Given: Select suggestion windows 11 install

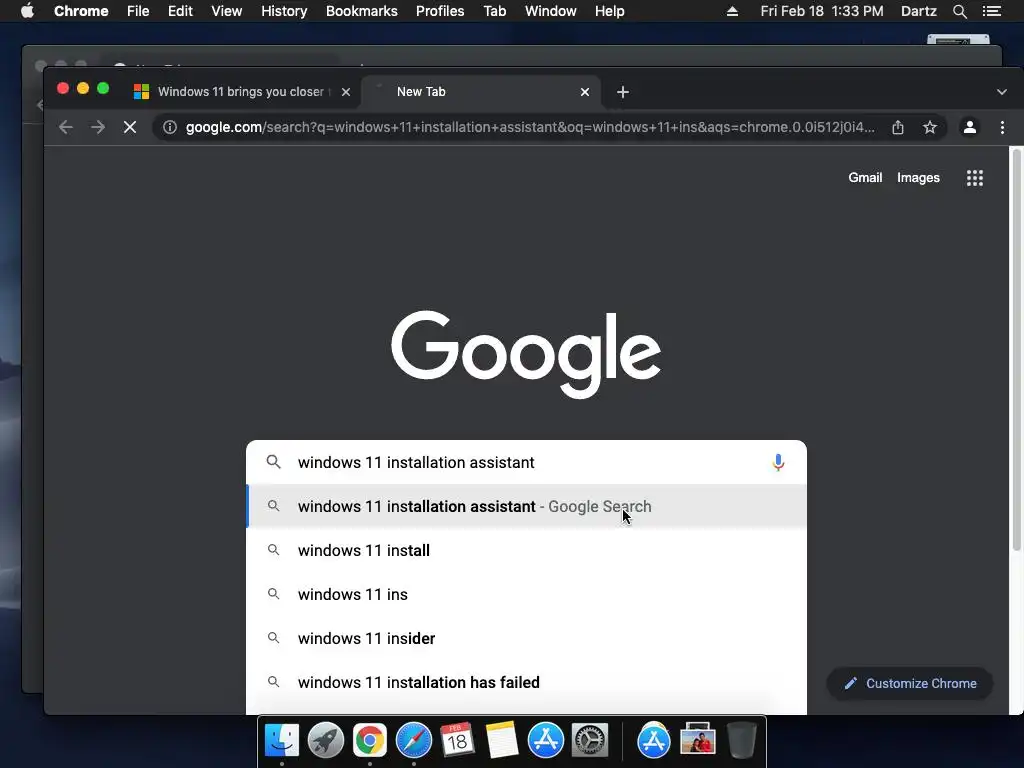Looking at the screenshot, I should coord(526,551).
